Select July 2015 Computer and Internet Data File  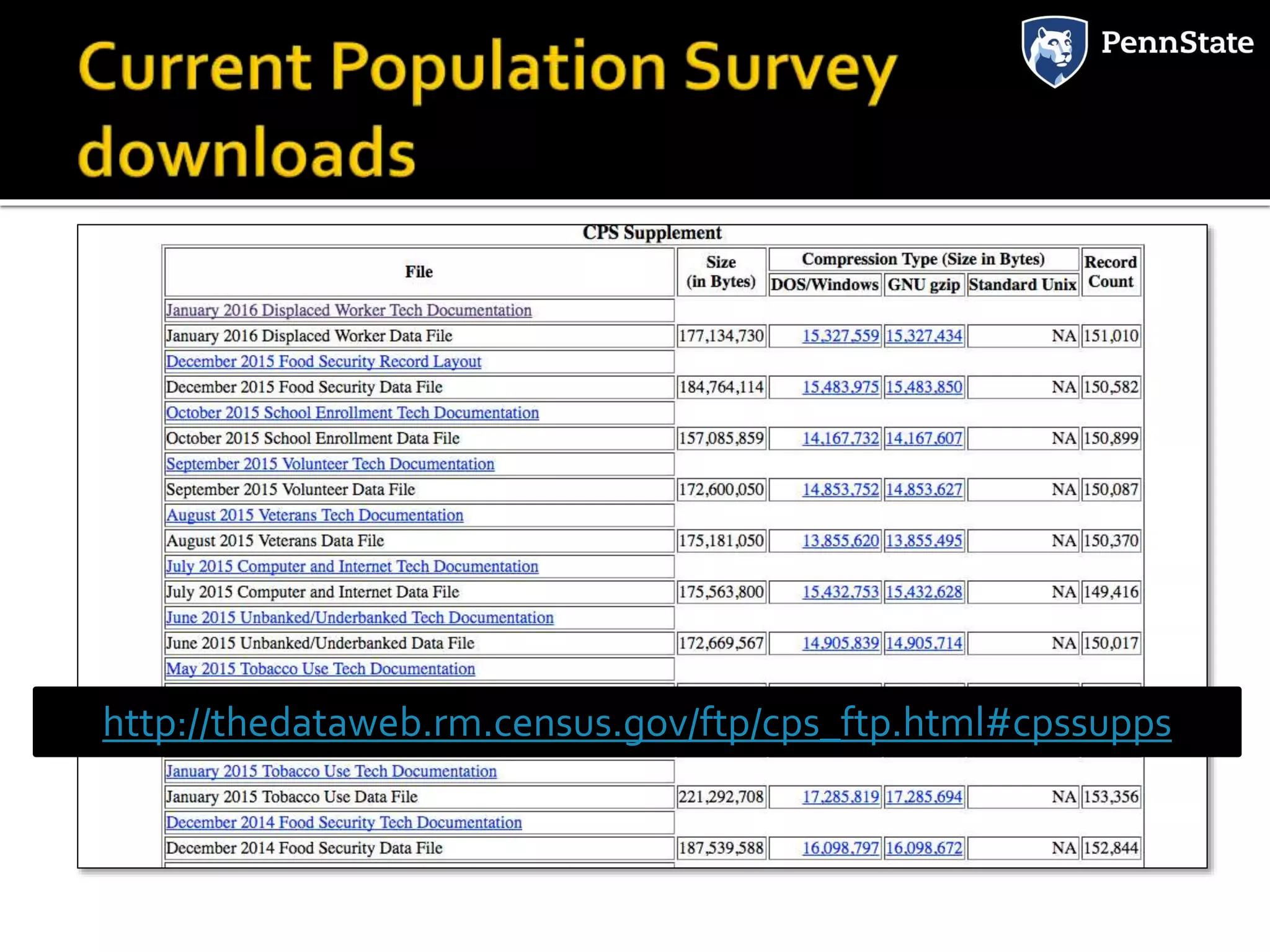click(x=312, y=592)
